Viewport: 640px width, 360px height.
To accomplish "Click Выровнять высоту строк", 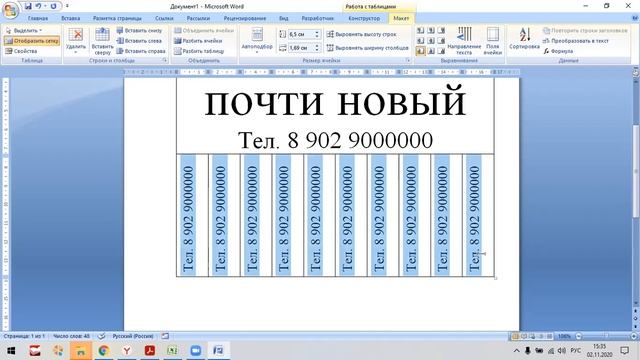I will pyautogui.click(x=362, y=34).
